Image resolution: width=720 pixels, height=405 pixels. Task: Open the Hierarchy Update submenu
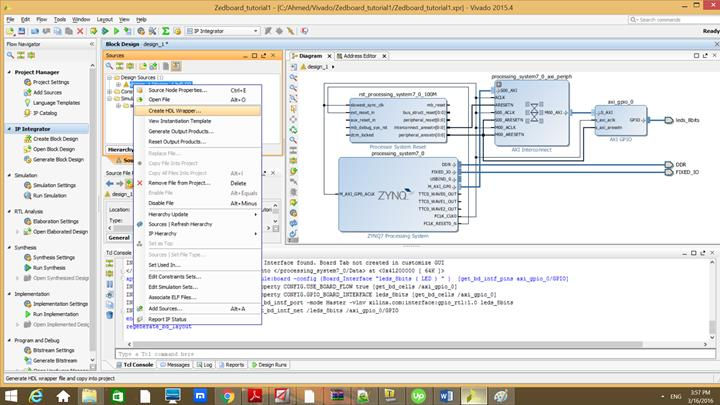197,214
